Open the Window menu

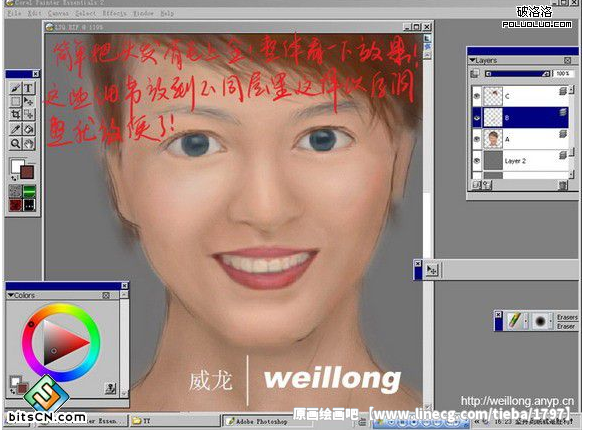pos(143,13)
